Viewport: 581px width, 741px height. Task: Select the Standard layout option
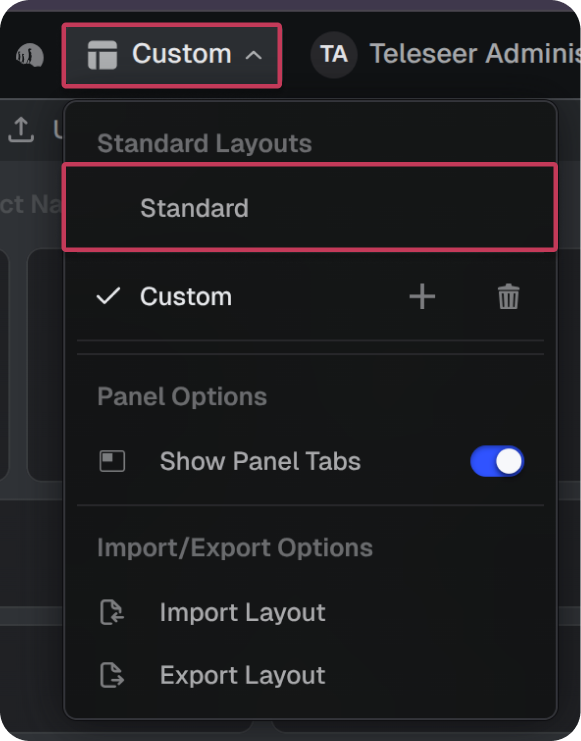(x=310, y=207)
